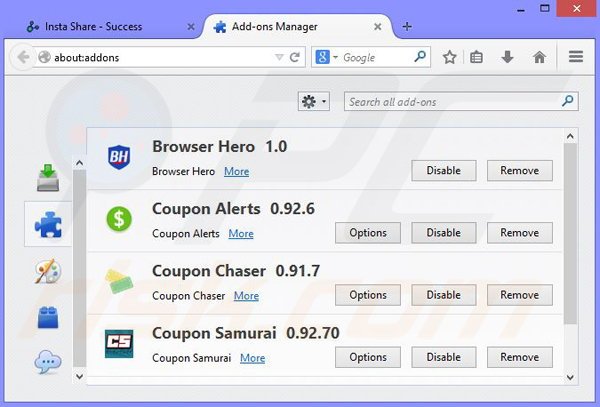Remove the Coupon Samurai extension
The height and width of the screenshot is (407, 600).
(520, 357)
